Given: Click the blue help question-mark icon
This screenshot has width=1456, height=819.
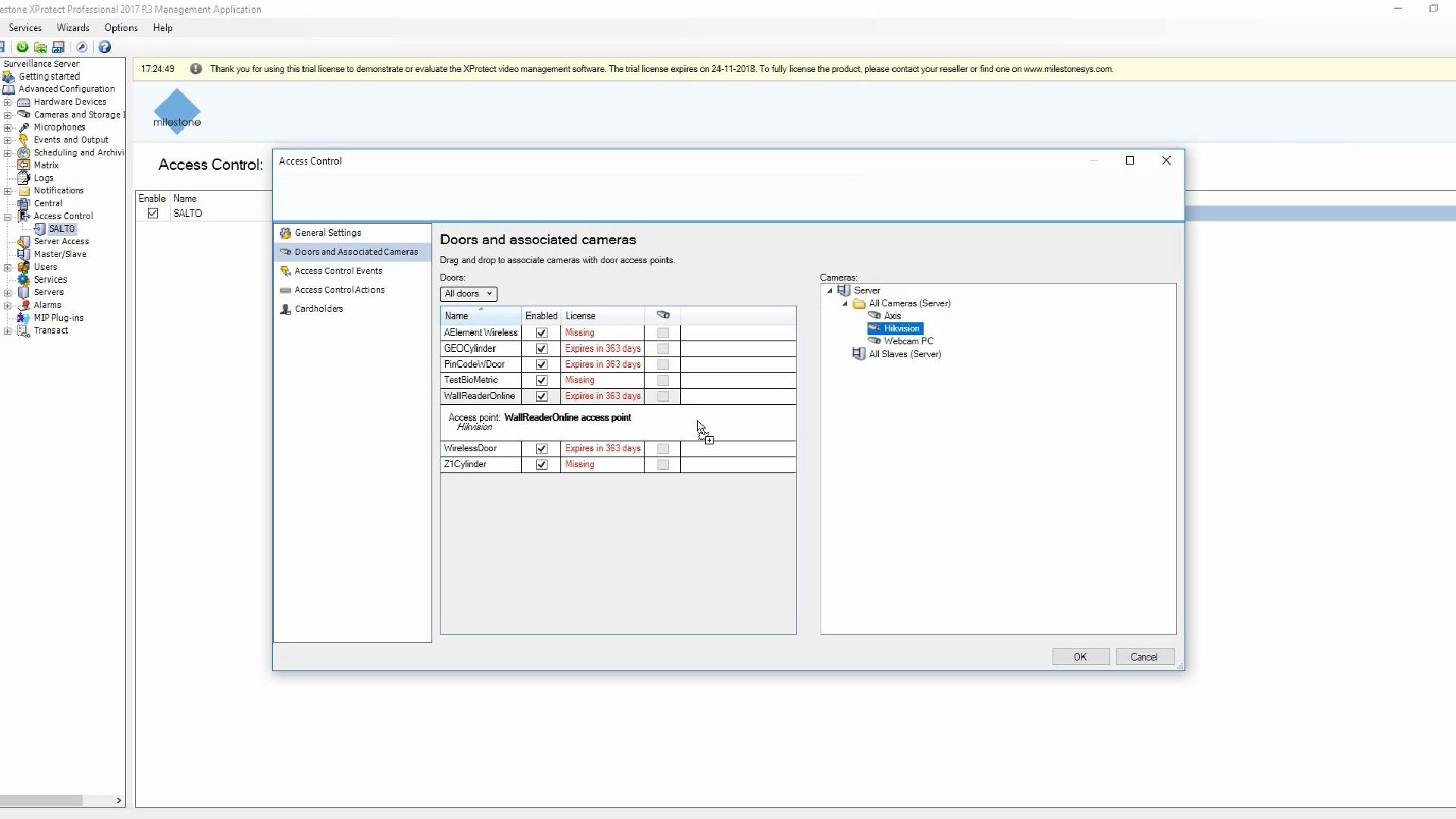Looking at the screenshot, I should coord(105,47).
